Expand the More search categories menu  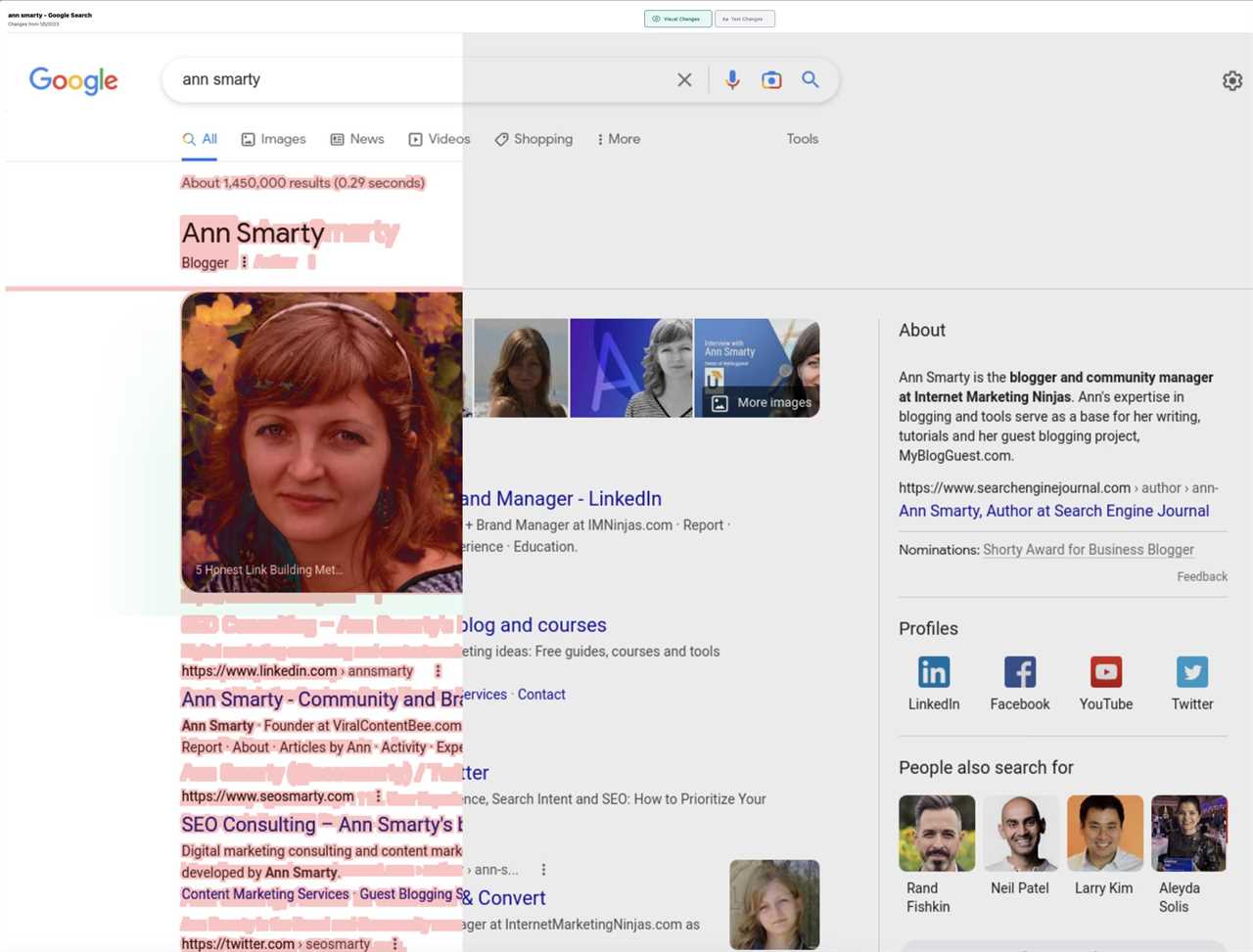[619, 139]
